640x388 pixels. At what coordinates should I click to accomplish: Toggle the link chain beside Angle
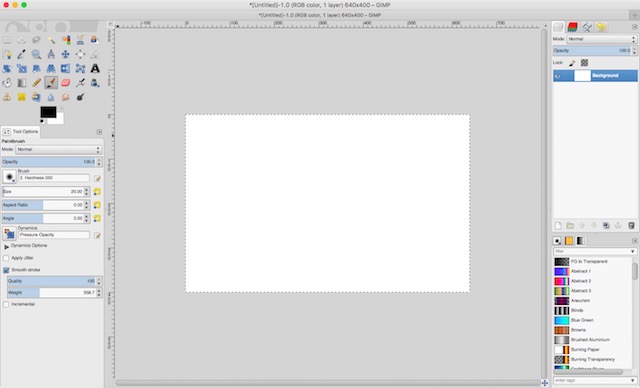[x=97, y=219]
